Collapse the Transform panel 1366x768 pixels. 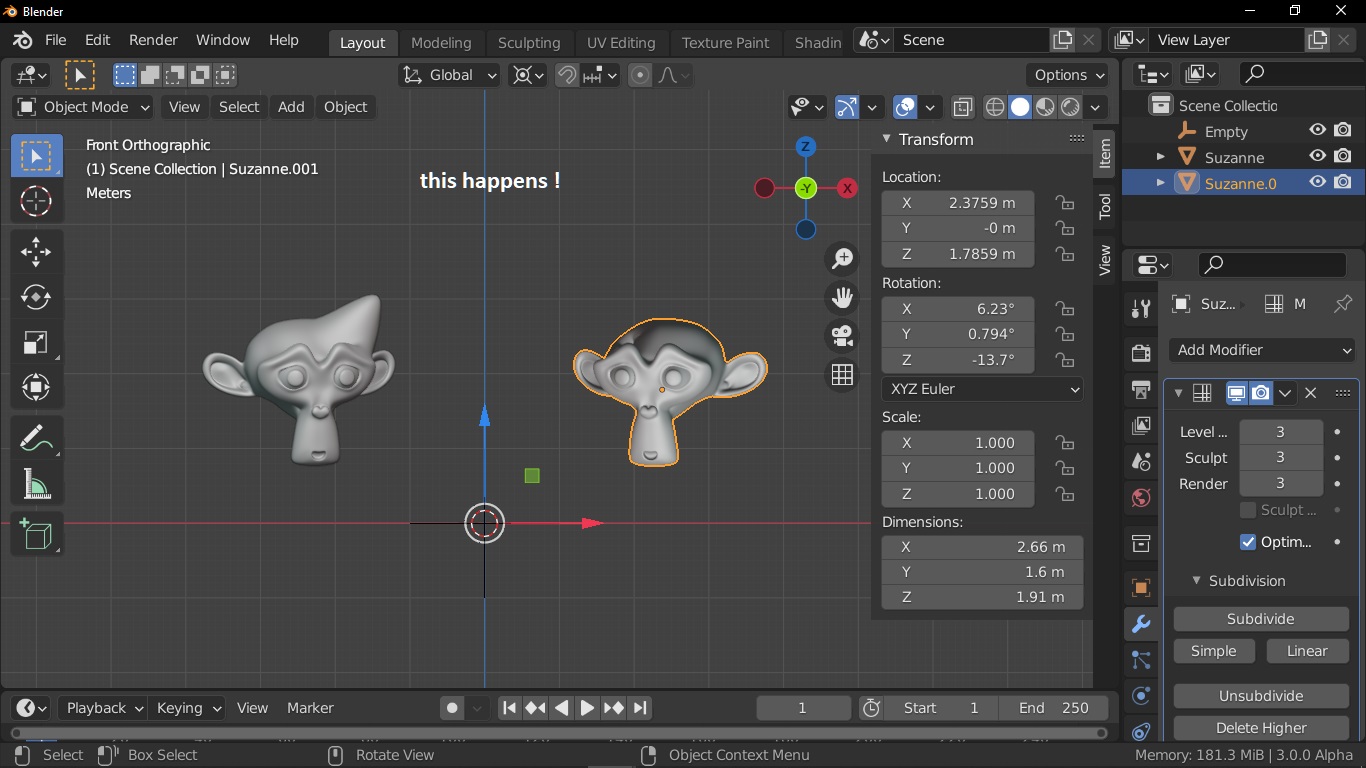[887, 139]
